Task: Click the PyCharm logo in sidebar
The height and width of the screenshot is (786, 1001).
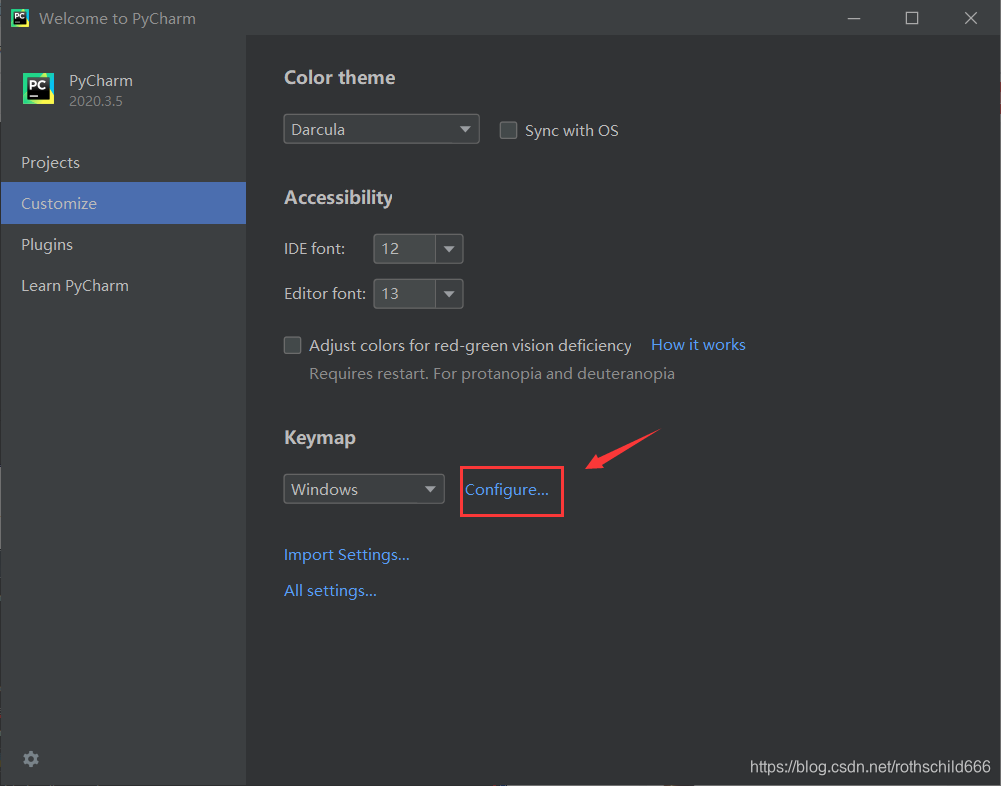Action: coord(39,89)
